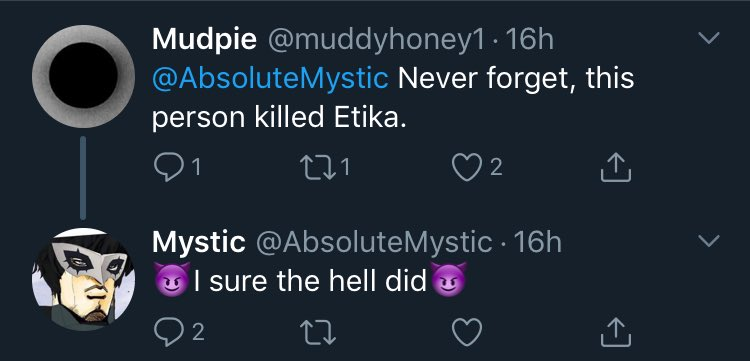Open Mystic's reply 16h timestamp
Screen dimensions: 750x361
click(537, 243)
